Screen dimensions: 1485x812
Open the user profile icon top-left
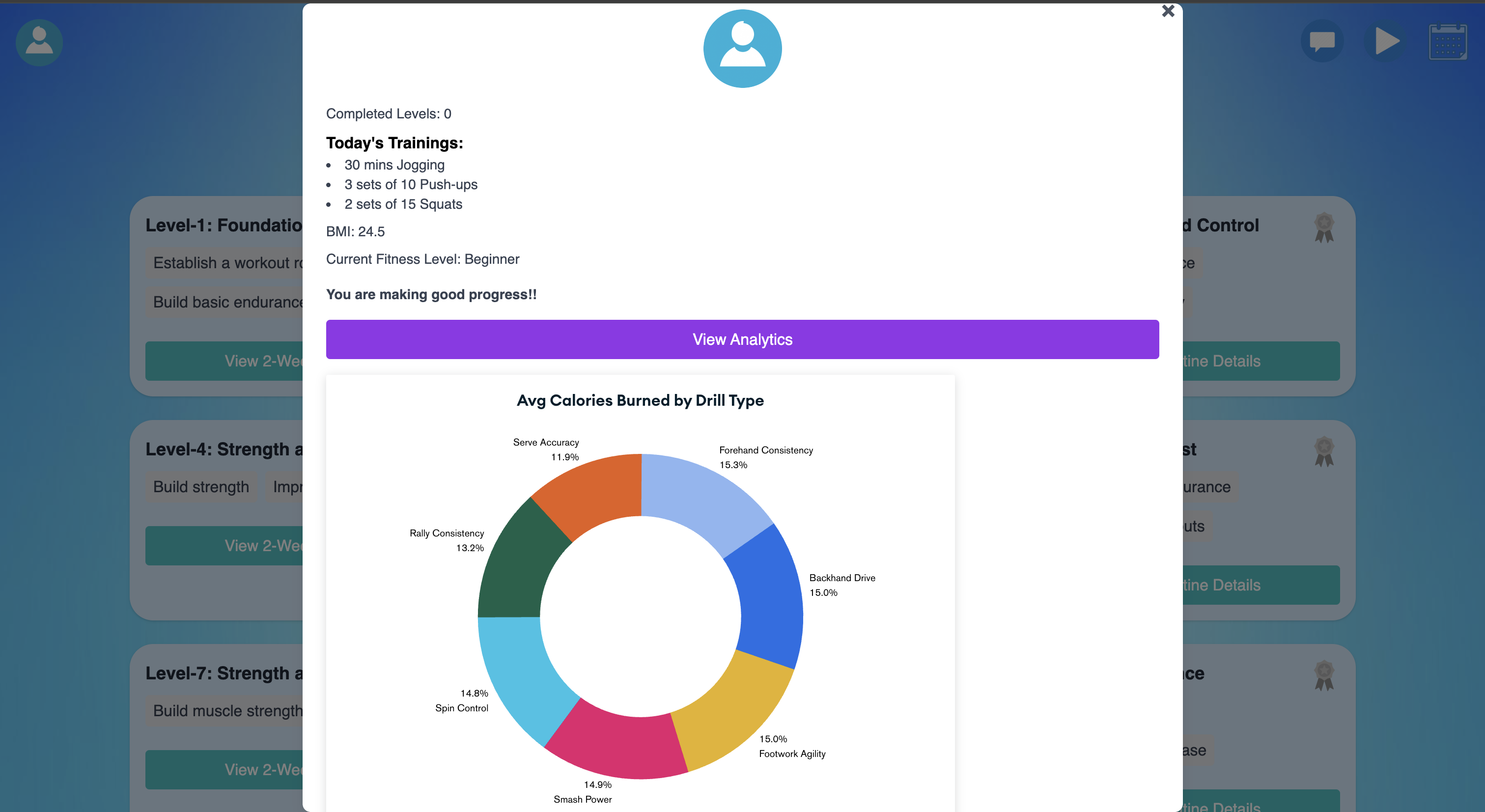tap(39, 43)
